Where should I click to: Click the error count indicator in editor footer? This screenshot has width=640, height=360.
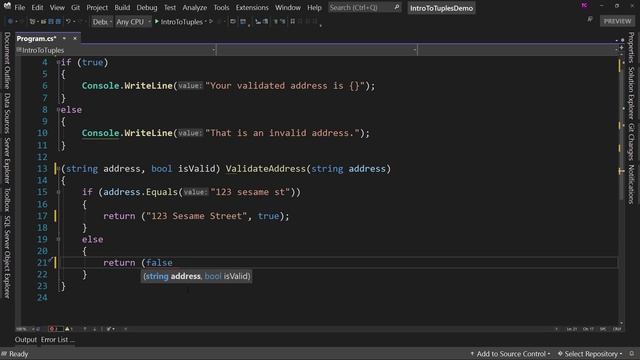coord(55,329)
